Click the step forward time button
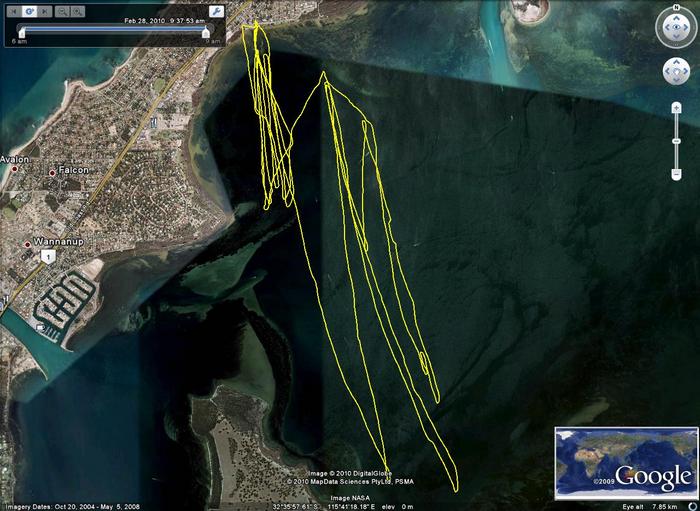700x511 pixels. [44, 11]
